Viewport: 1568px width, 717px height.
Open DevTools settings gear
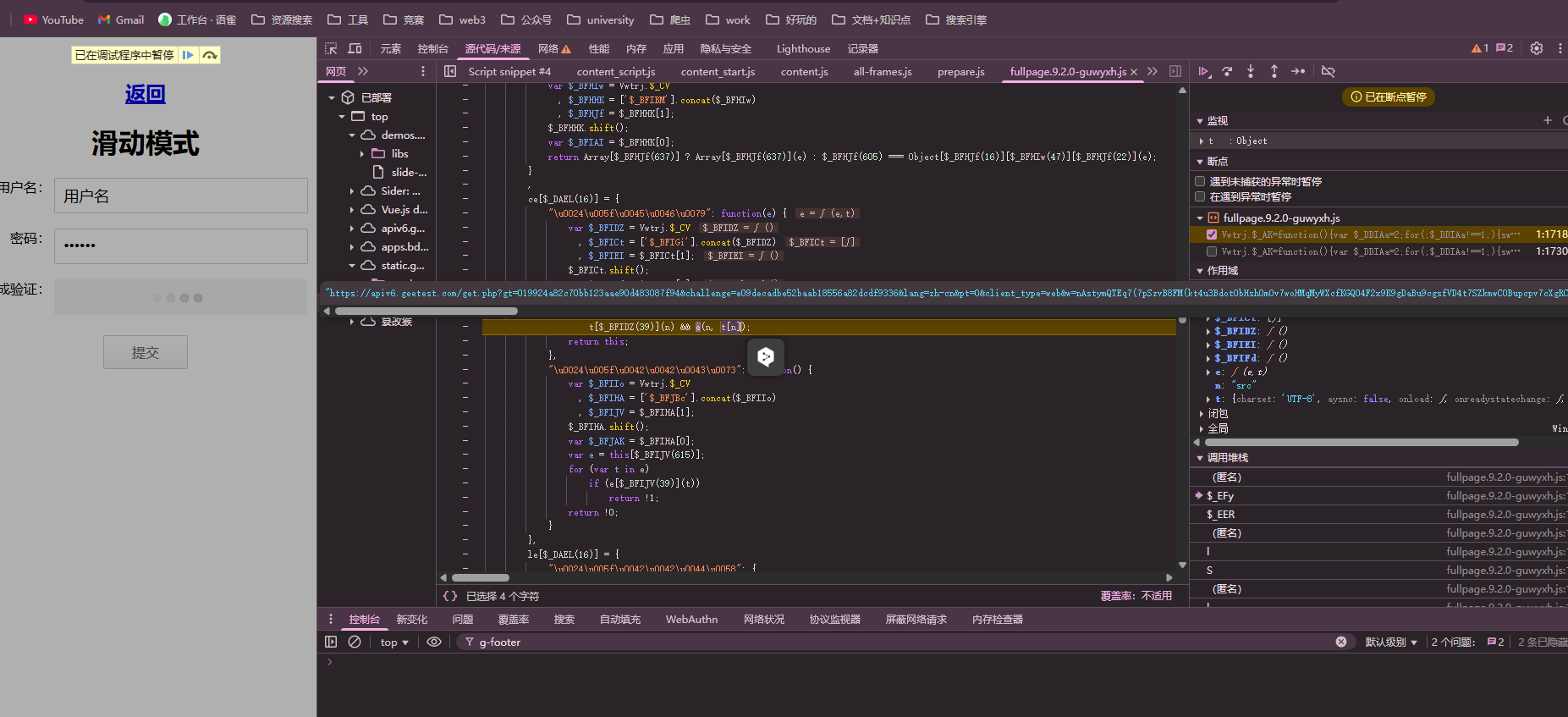coord(1537,48)
